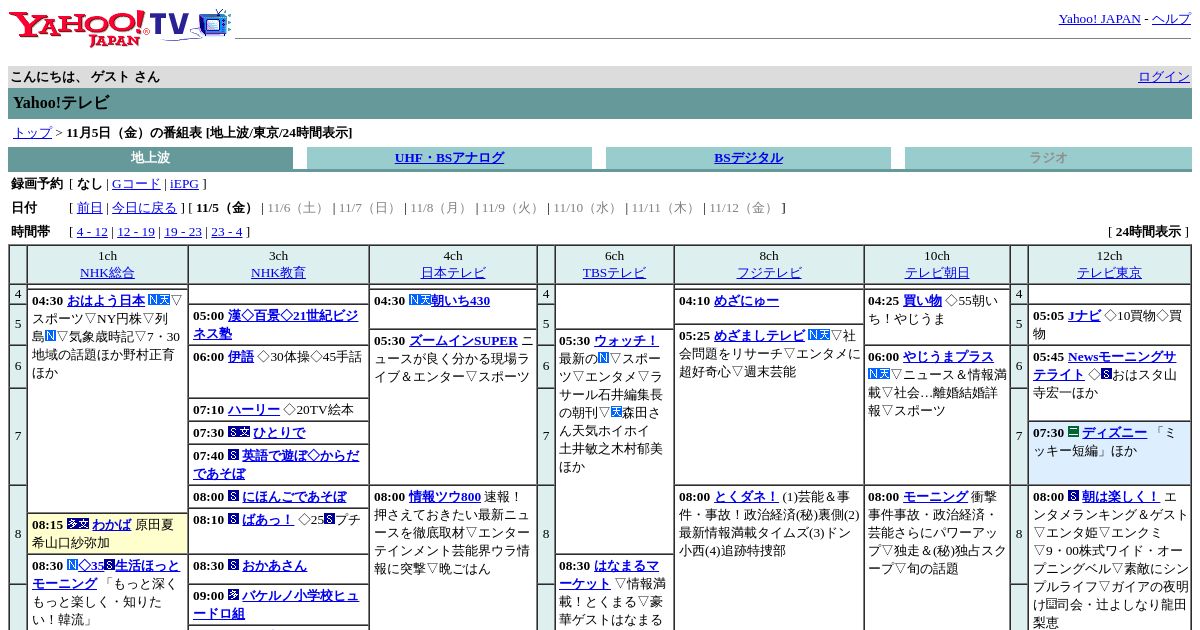This screenshot has width=1200, height=630.
Task: Open the ヘルプ help link
Action: [1171, 18]
